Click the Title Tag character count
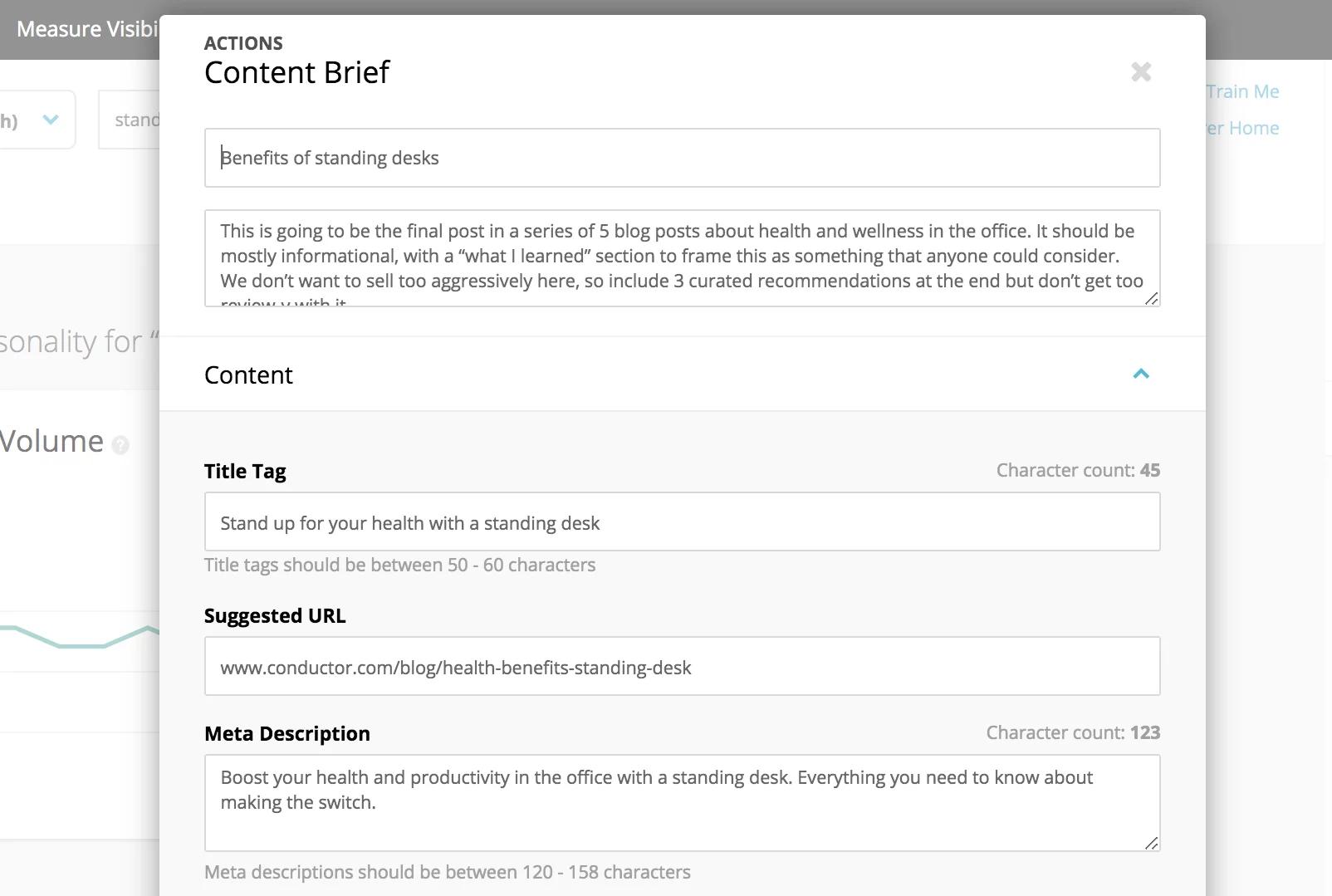The width and height of the screenshot is (1332, 896). [x=1077, y=470]
